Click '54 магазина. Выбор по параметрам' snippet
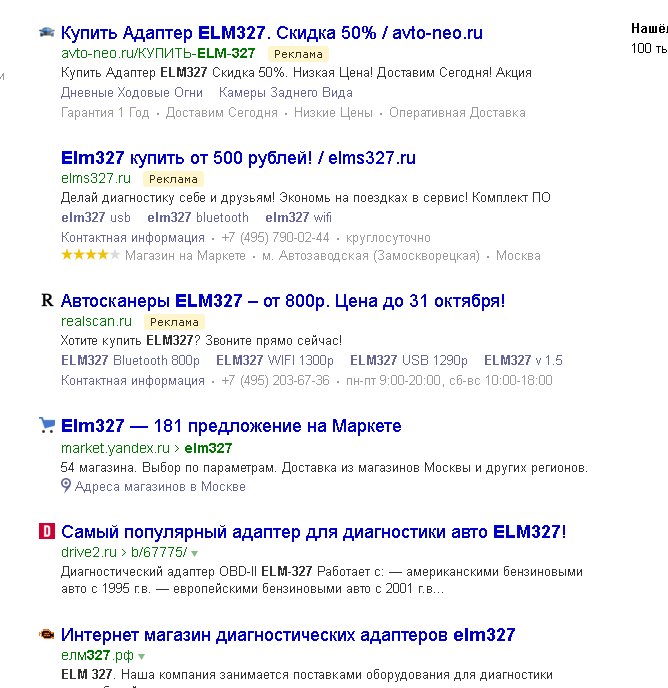 click(x=324, y=468)
